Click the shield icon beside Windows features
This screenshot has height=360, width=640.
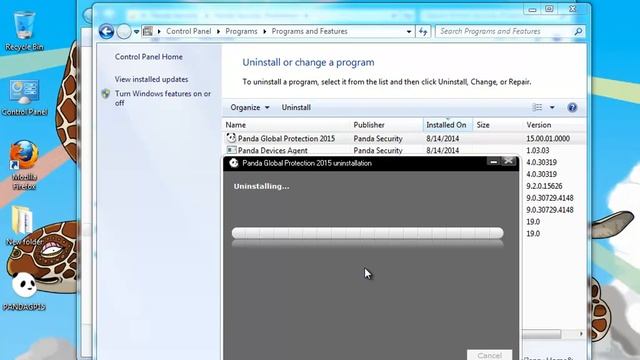coord(106,94)
